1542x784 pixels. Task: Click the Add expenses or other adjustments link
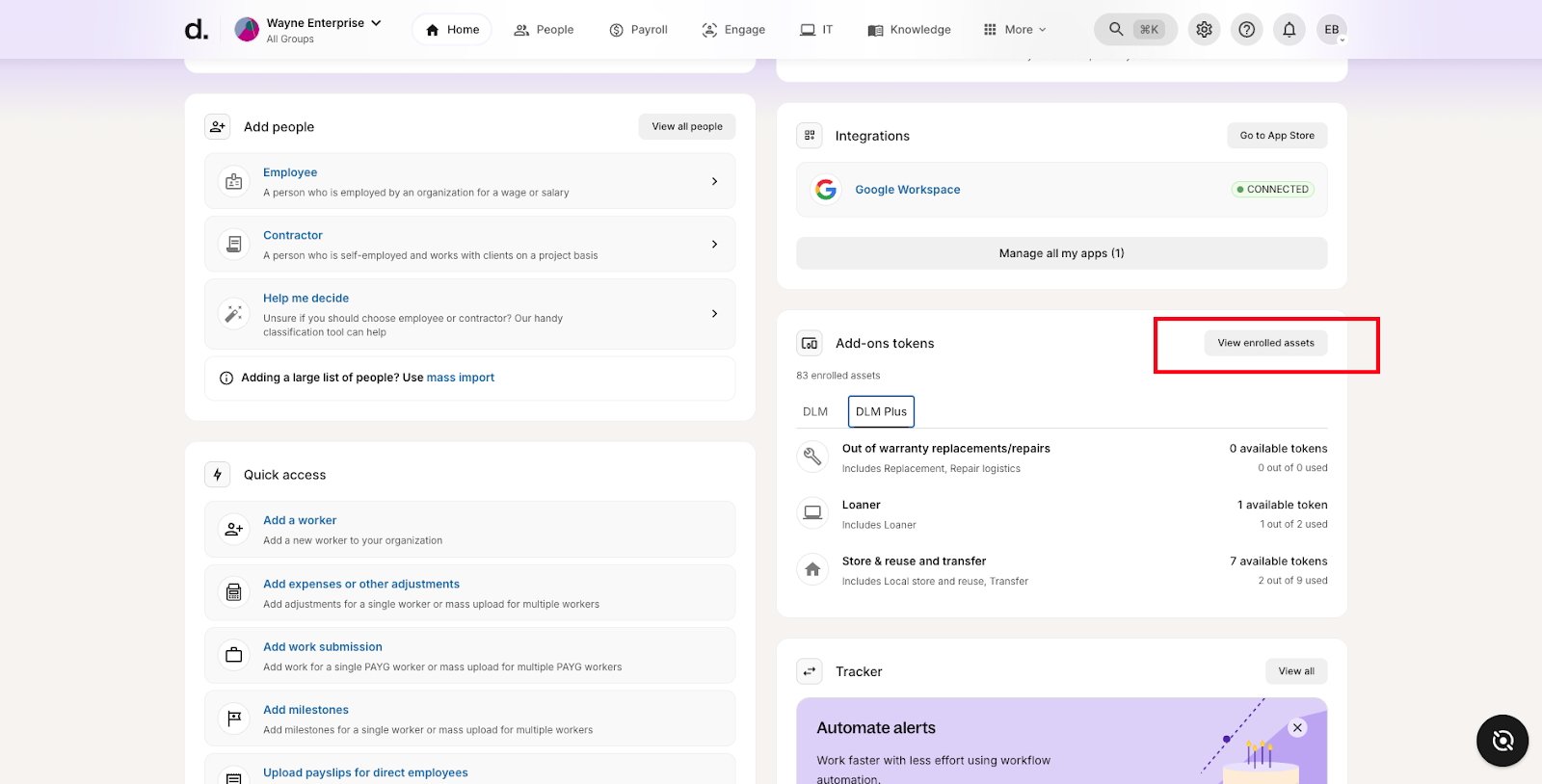coord(361,584)
